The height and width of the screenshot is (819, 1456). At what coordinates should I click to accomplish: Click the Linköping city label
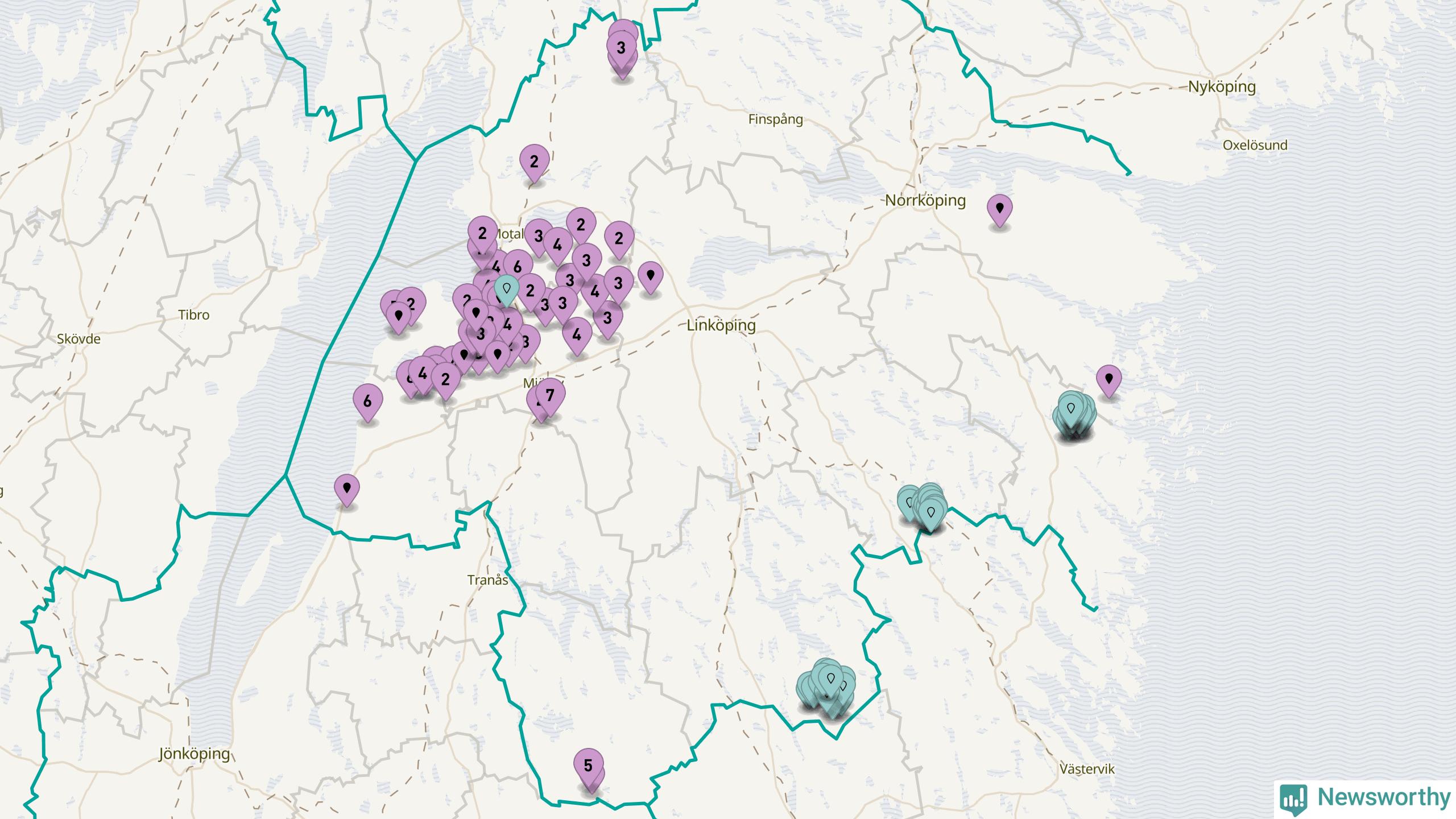(721, 325)
